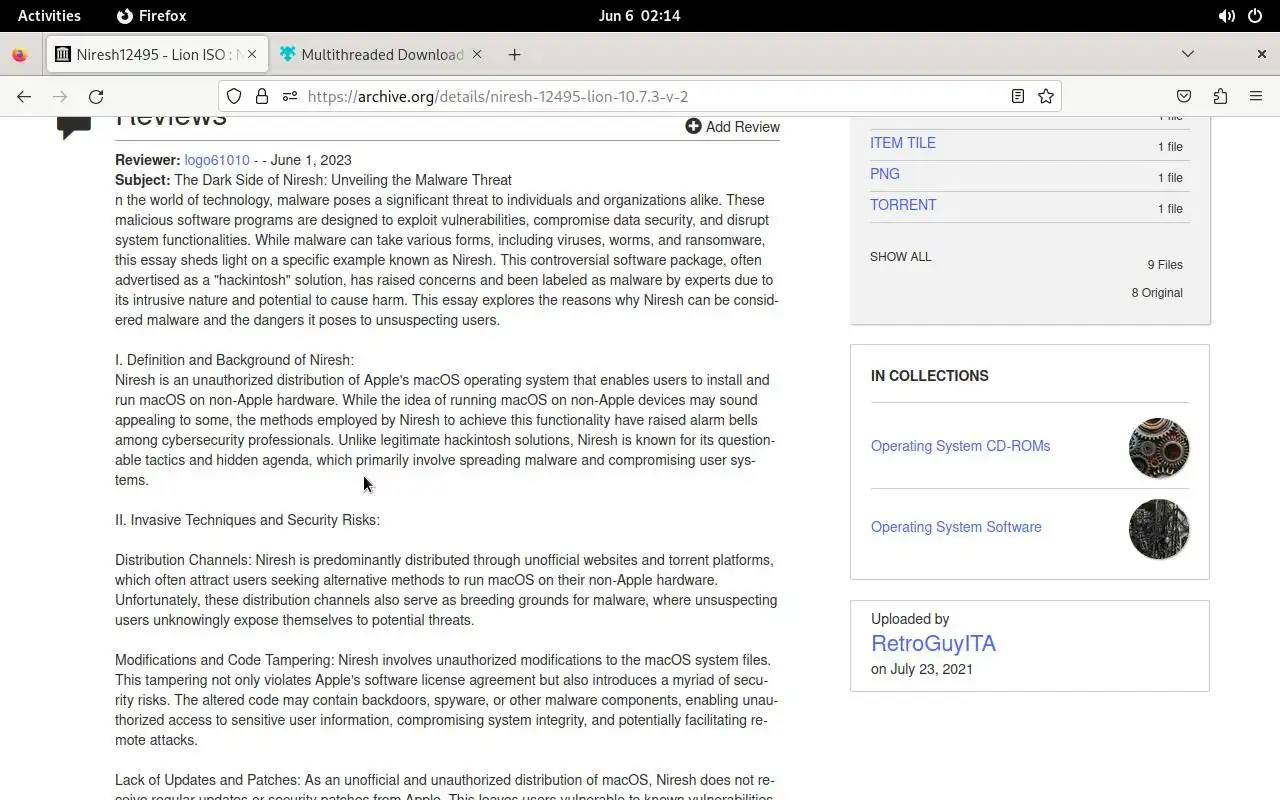Click the site security padlock icon
The width and height of the screenshot is (1280, 800).
[x=262, y=96]
